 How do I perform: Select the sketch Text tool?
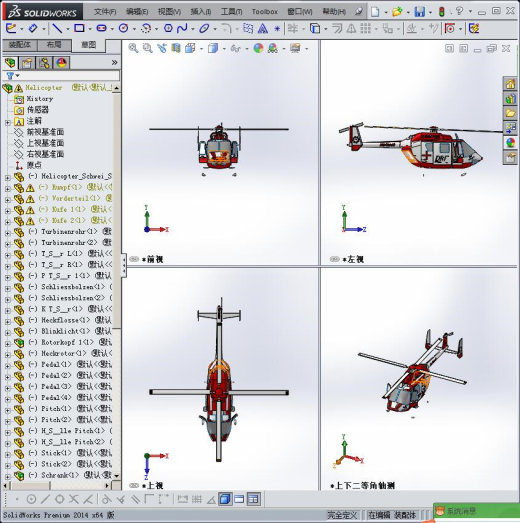point(263,28)
